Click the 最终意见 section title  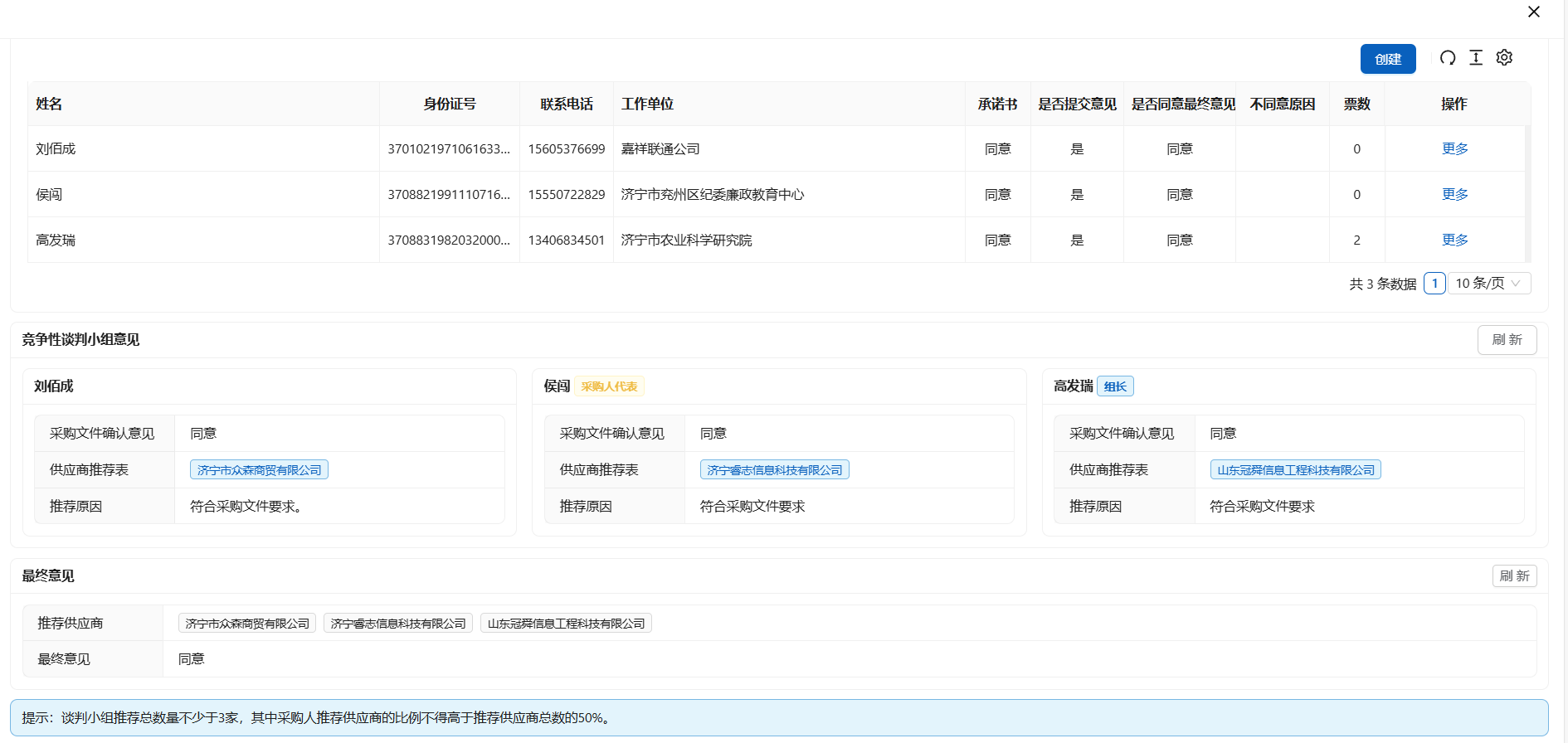coord(48,576)
